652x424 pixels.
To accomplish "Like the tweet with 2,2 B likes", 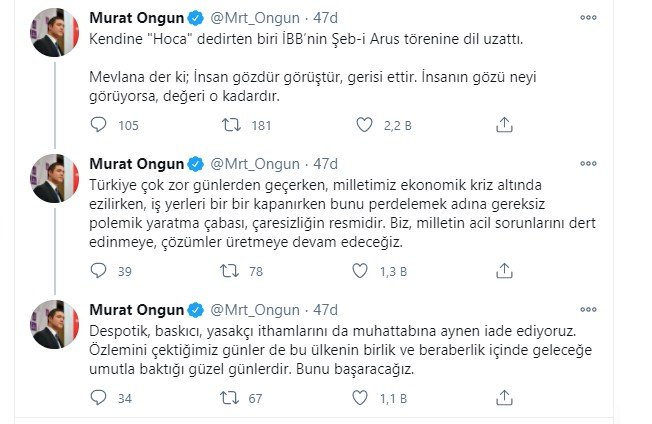I will [364, 125].
